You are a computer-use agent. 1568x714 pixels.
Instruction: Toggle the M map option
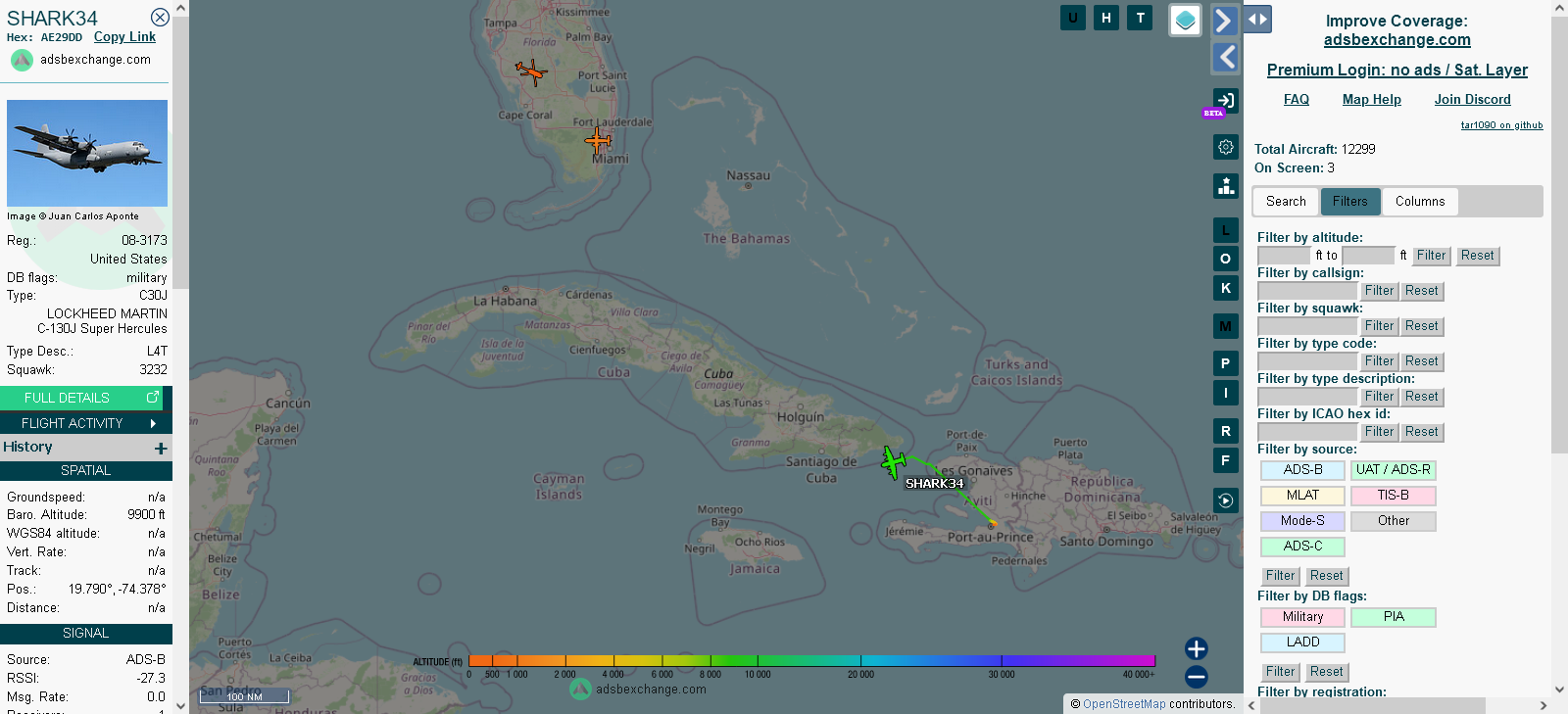tap(1226, 326)
